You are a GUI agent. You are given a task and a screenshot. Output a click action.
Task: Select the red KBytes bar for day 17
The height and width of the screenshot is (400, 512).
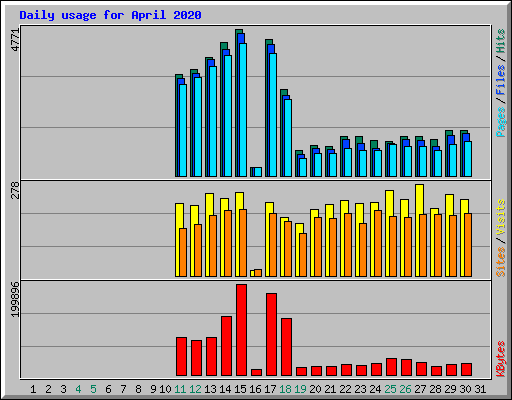point(271,335)
